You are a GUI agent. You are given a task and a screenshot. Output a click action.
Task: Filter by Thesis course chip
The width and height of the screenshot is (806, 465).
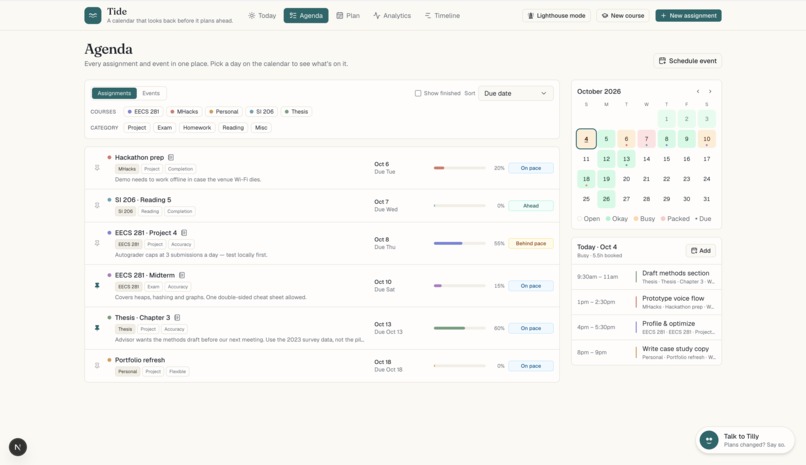296,111
